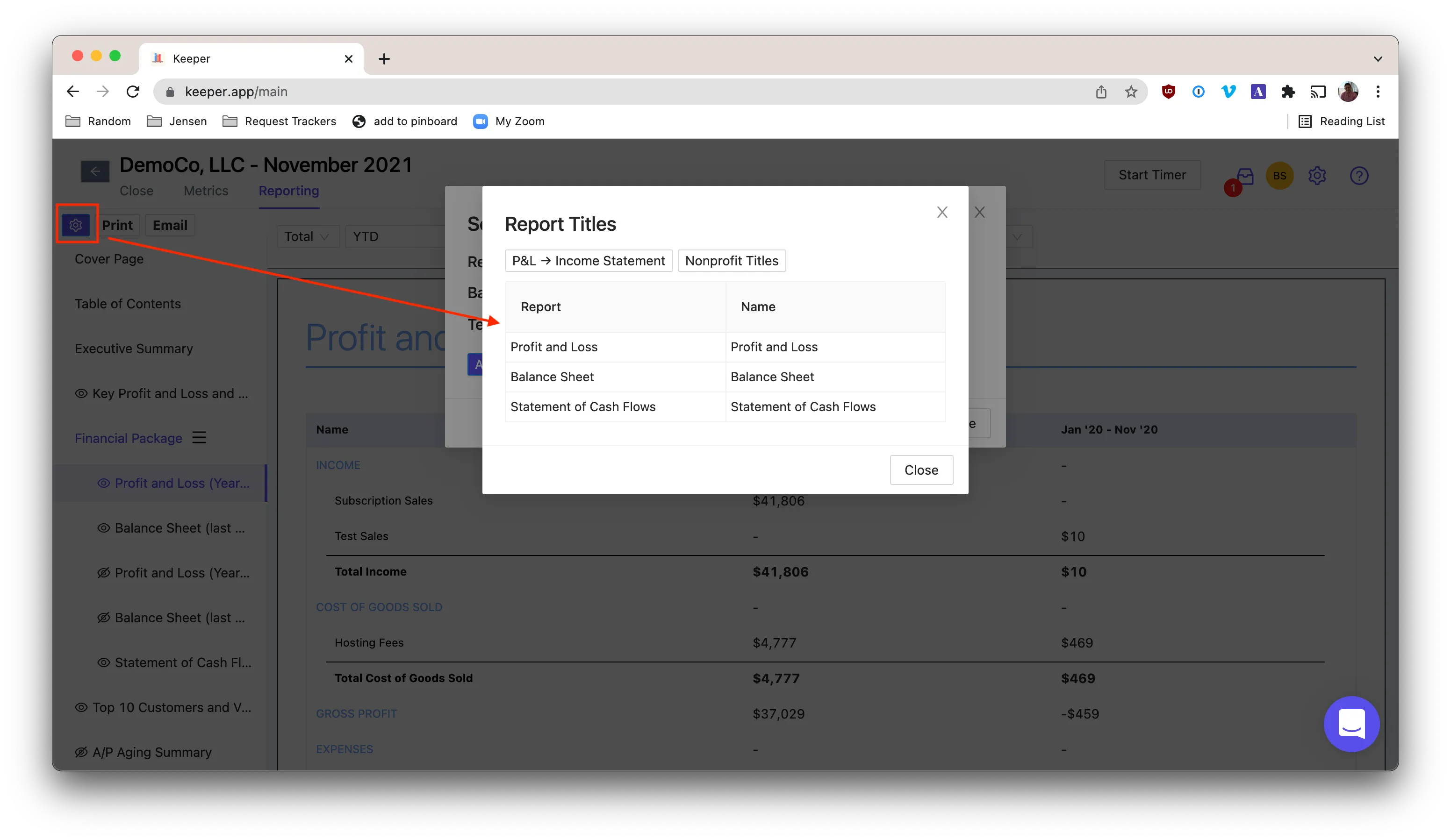Open the inbox notifications icon
The width and height of the screenshot is (1451, 840).
1244,176
